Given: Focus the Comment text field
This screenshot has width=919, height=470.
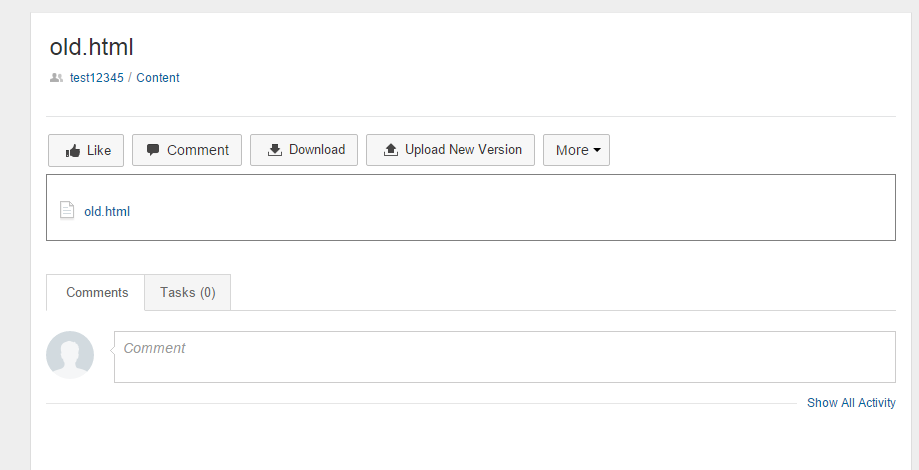Looking at the screenshot, I should 505,357.
